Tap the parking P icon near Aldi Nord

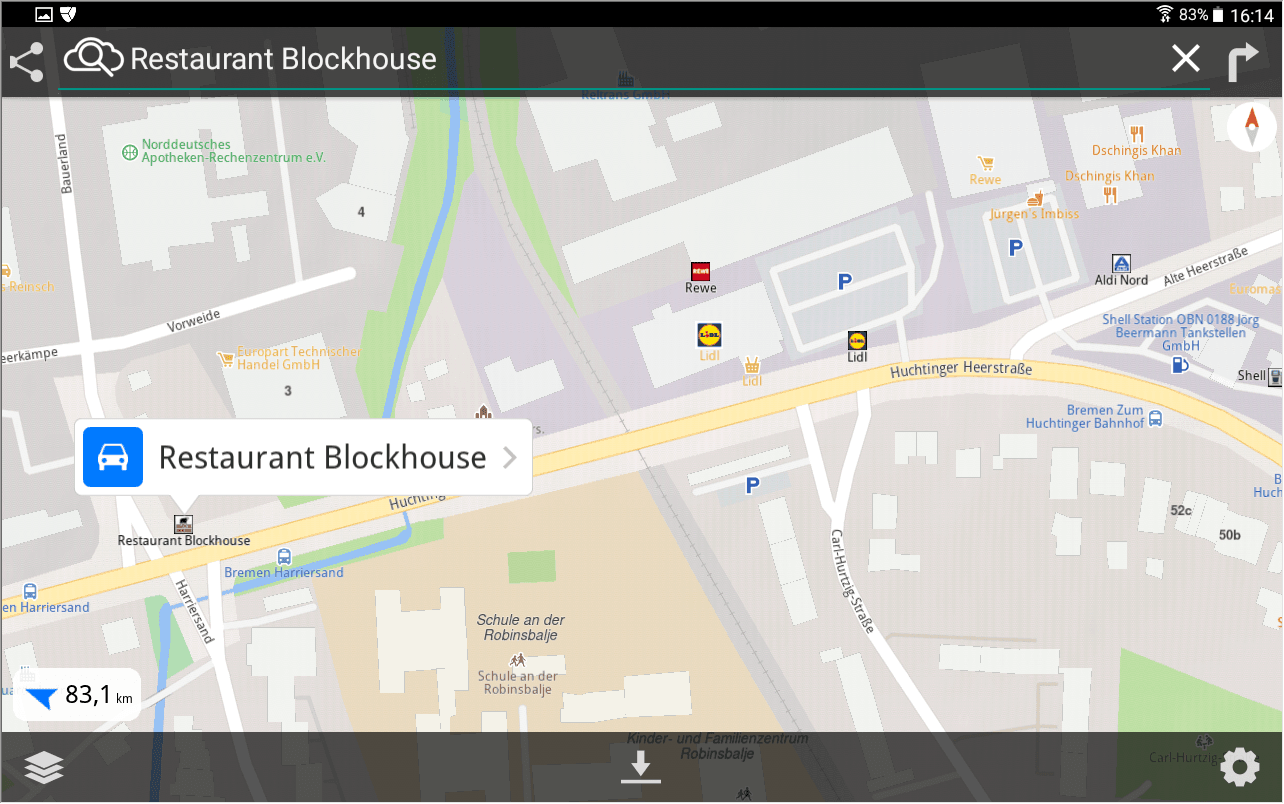pos(1016,247)
